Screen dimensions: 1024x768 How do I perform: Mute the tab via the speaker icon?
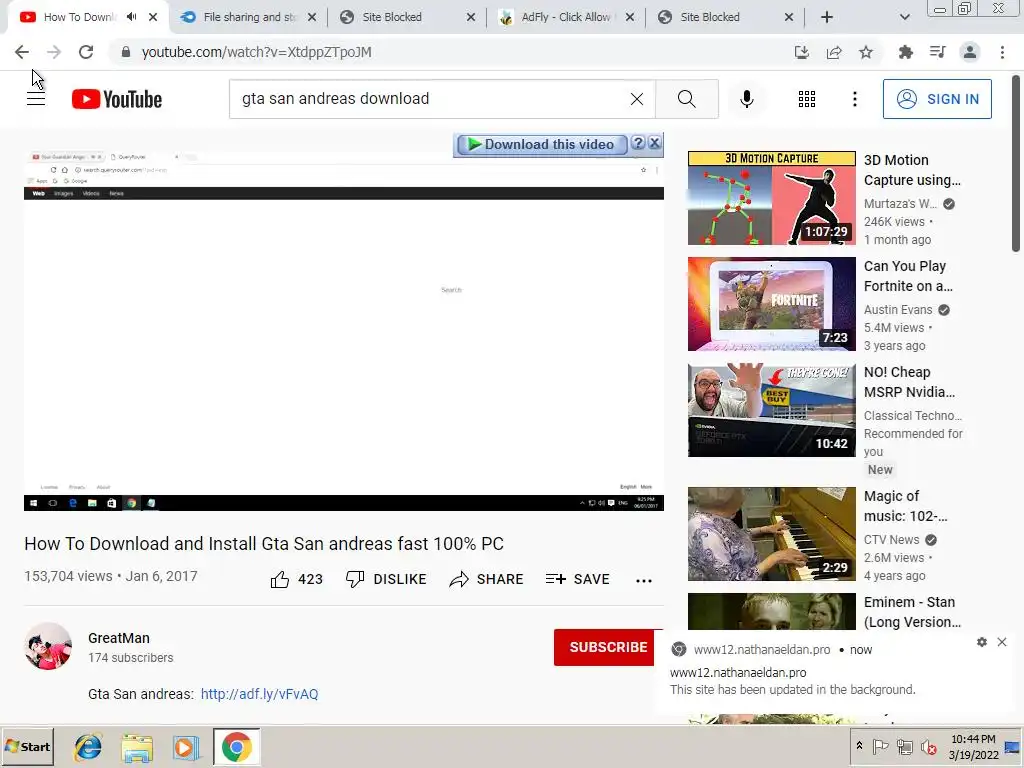tap(131, 17)
